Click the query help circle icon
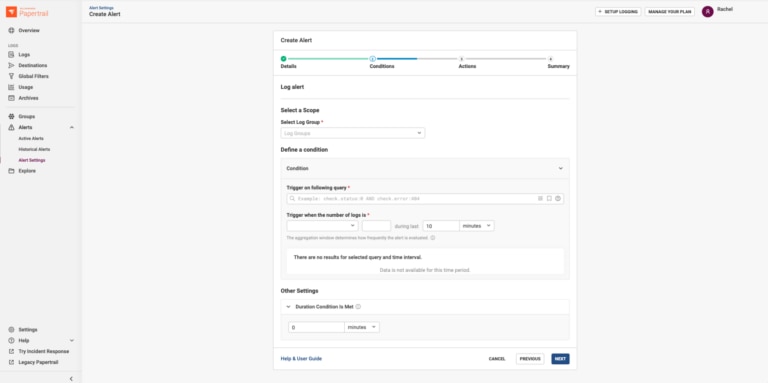The height and width of the screenshot is (383, 768). click(x=558, y=198)
